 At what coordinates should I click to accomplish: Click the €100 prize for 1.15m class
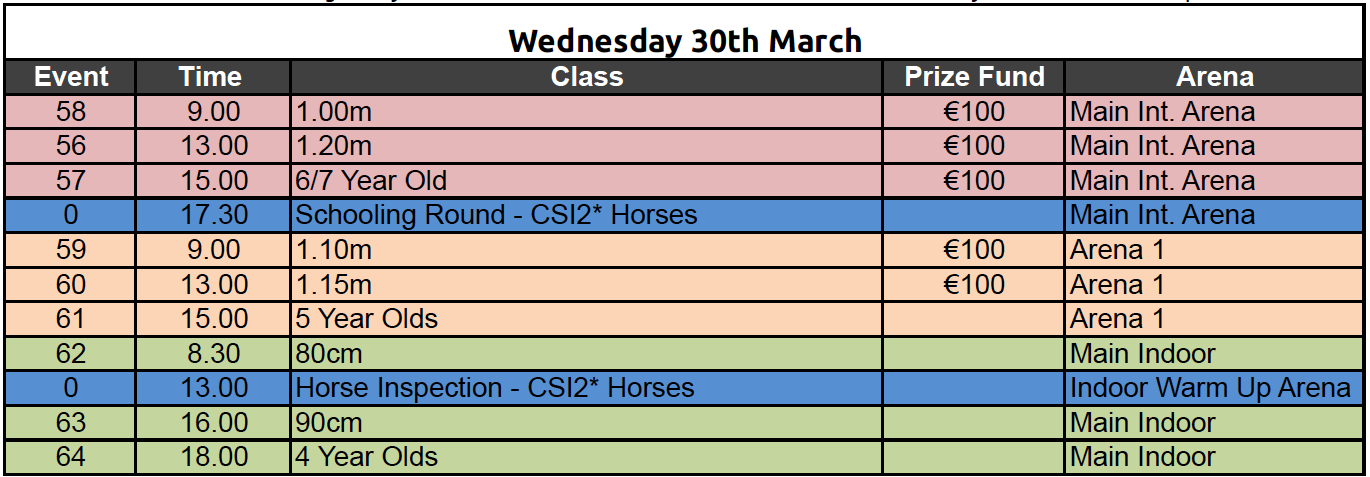point(973,285)
